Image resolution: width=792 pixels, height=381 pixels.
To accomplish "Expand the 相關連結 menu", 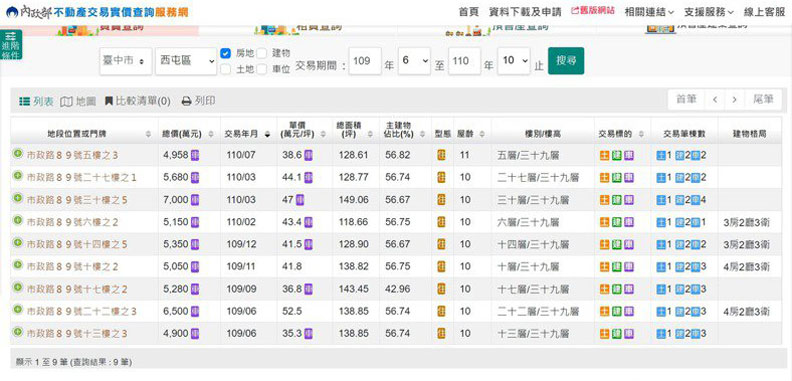I will point(649,12).
